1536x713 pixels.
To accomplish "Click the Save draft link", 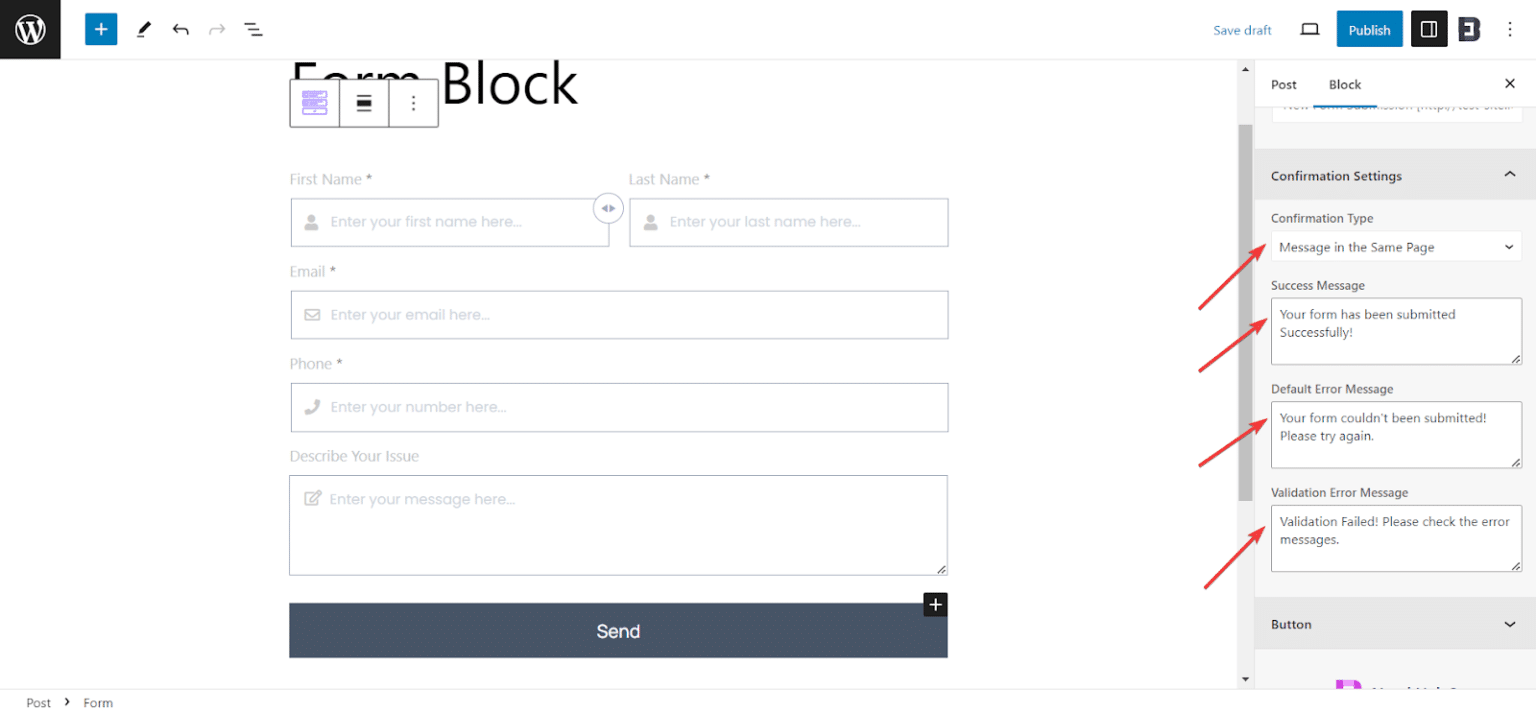I will [x=1242, y=30].
